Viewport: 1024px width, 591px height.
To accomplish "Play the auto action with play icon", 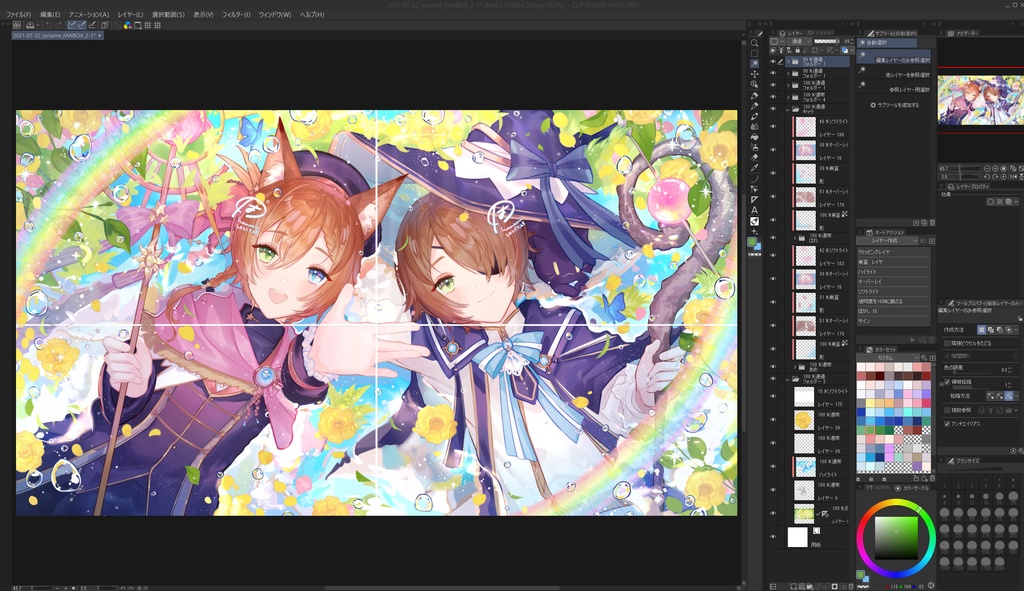I will (x=913, y=340).
